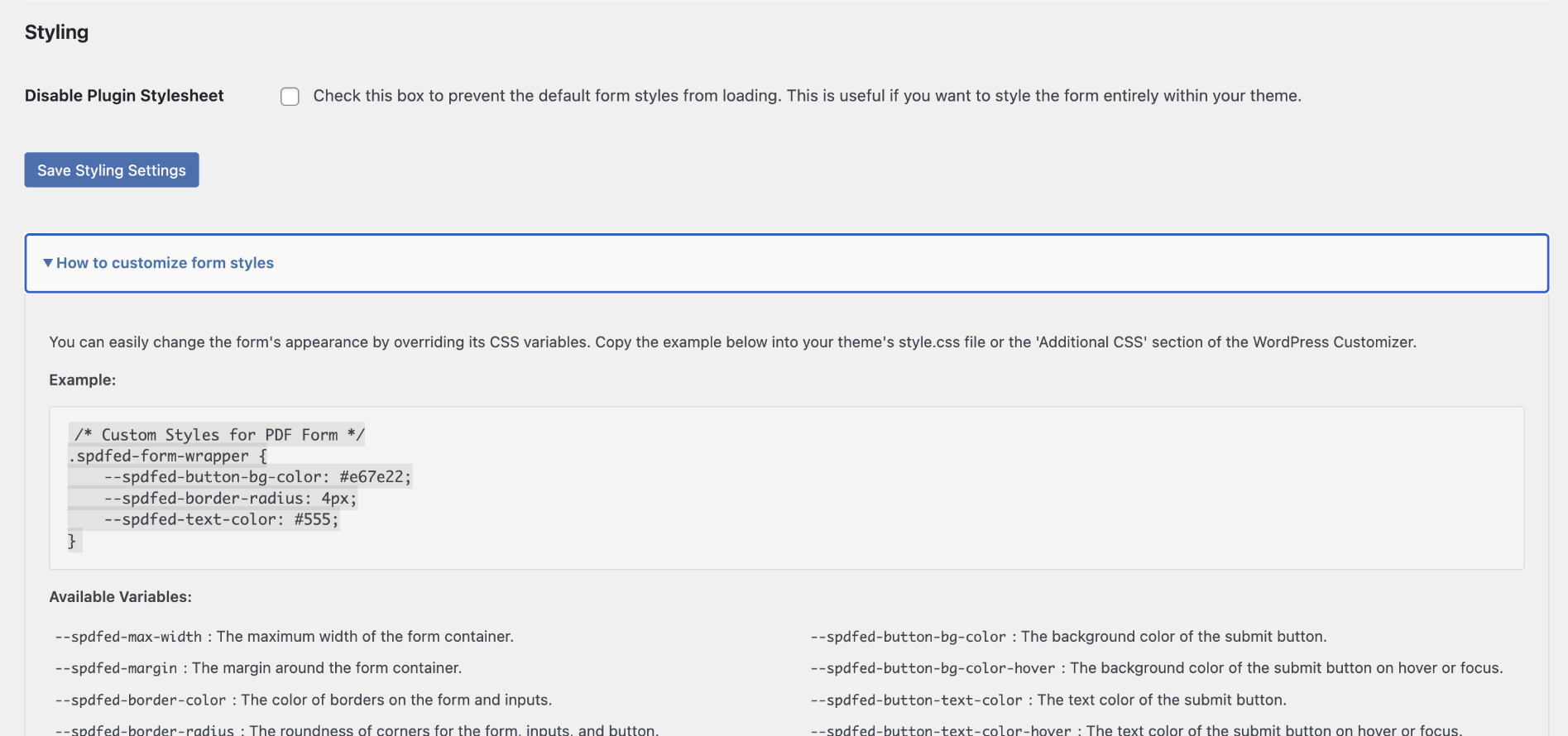Click the "How to customize form styles" summary text
Image resolution: width=1568 pixels, height=736 pixels.
click(165, 263)
